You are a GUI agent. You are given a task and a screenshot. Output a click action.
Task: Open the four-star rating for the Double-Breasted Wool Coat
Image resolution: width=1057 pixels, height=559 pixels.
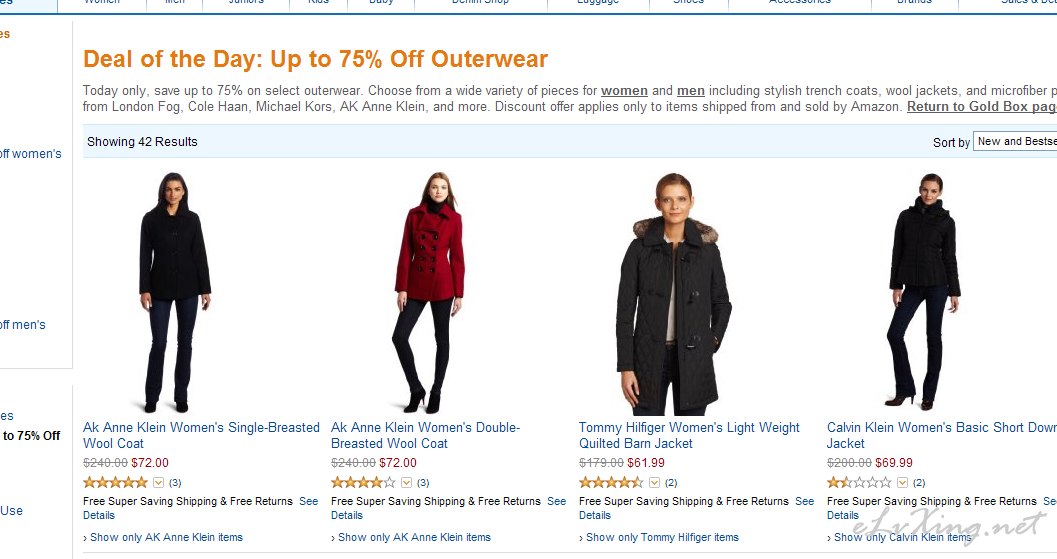coord(363,482)
